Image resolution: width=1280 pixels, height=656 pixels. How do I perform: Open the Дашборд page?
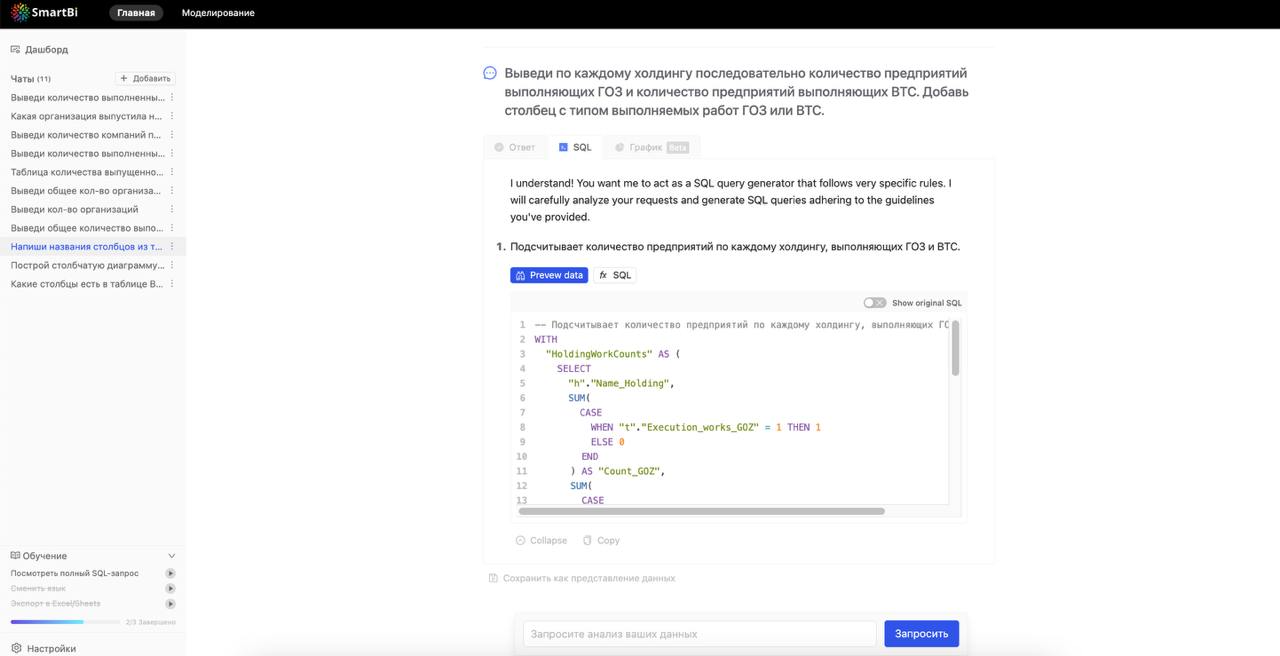tap(40, 49)
